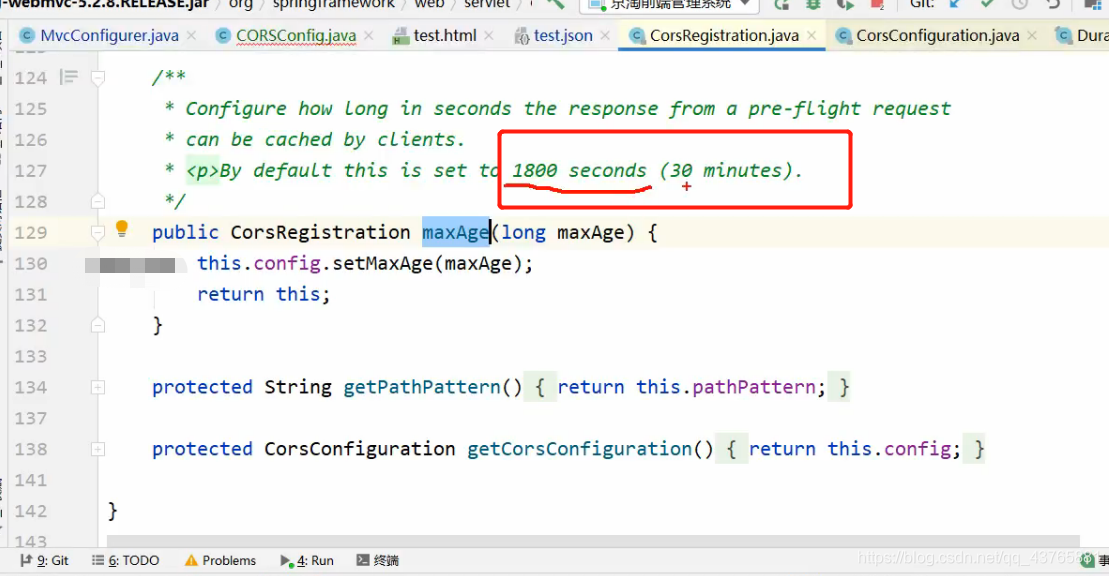Click the highlighted maxAge method name
Screen dimensions: 1109x576
pos(455,232)
